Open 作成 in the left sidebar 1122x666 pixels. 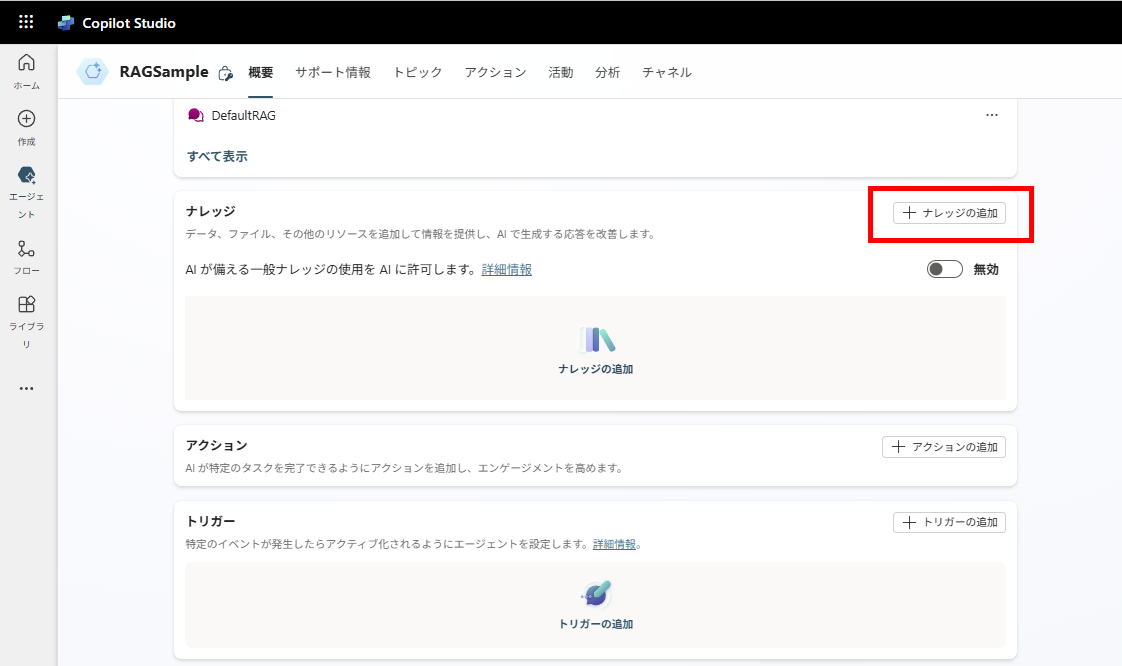click(x=27, y=127)
